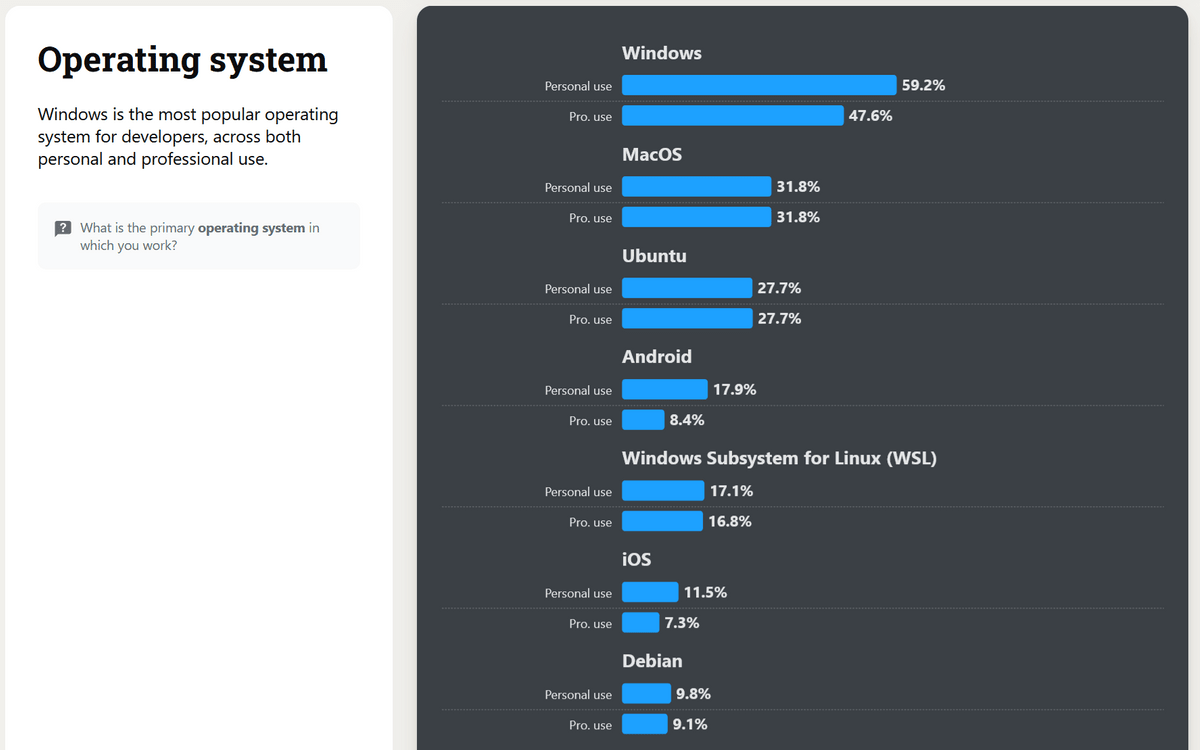
Task: Click the question mark icon beside survey question
Action: click(62, 228)
